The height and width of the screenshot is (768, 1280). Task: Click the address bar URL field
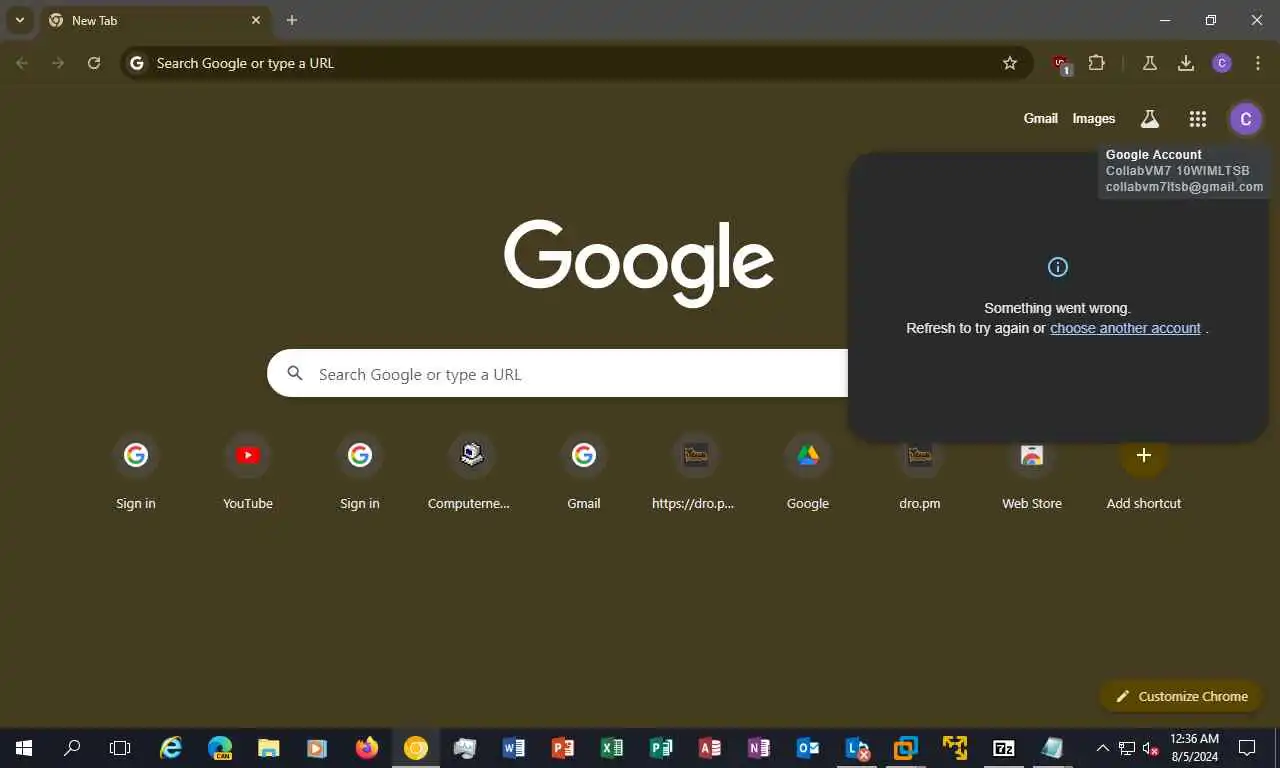pyautogui.click(x=575, y=63)
